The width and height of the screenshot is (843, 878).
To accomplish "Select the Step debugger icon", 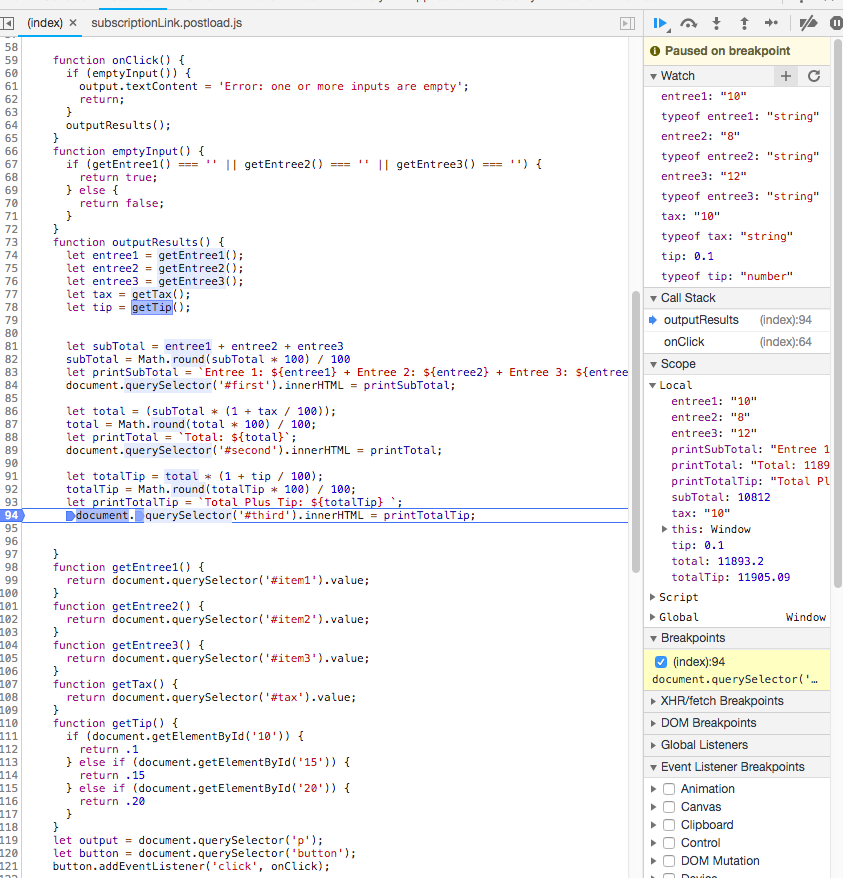I will click(770, 22).
